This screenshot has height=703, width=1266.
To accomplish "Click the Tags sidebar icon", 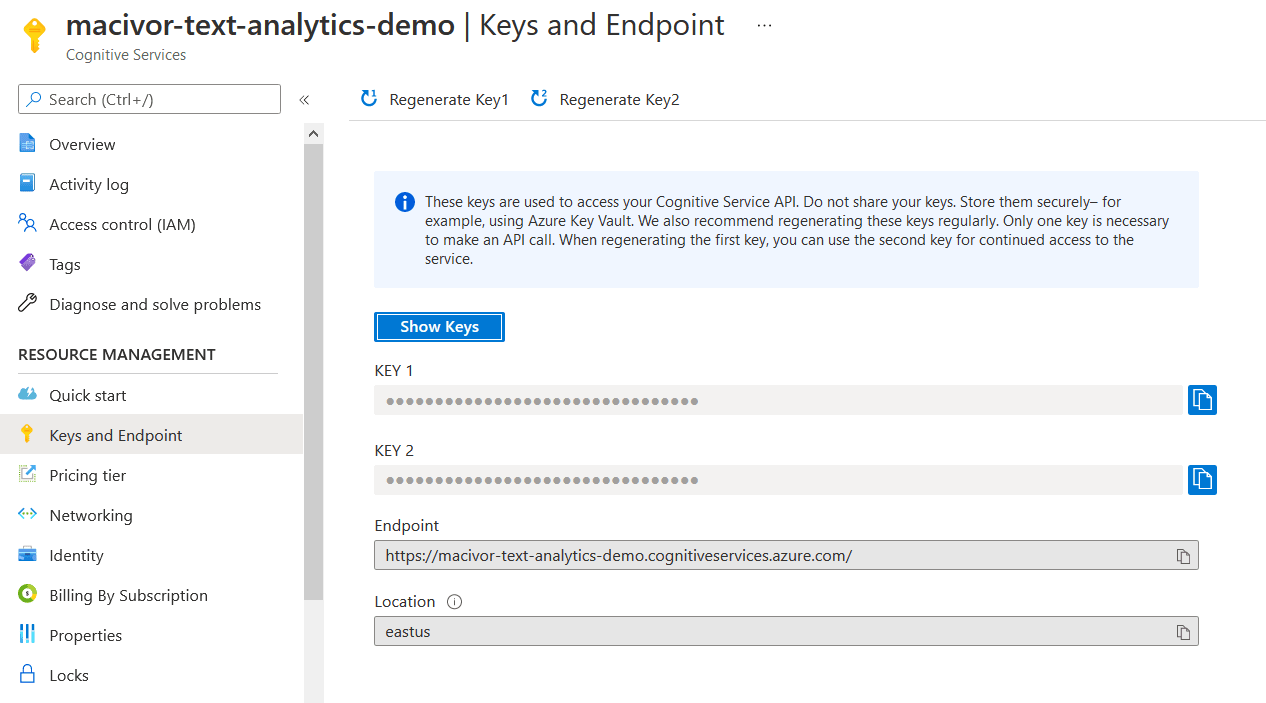I will pyautogui.click(x=28, y=264).
